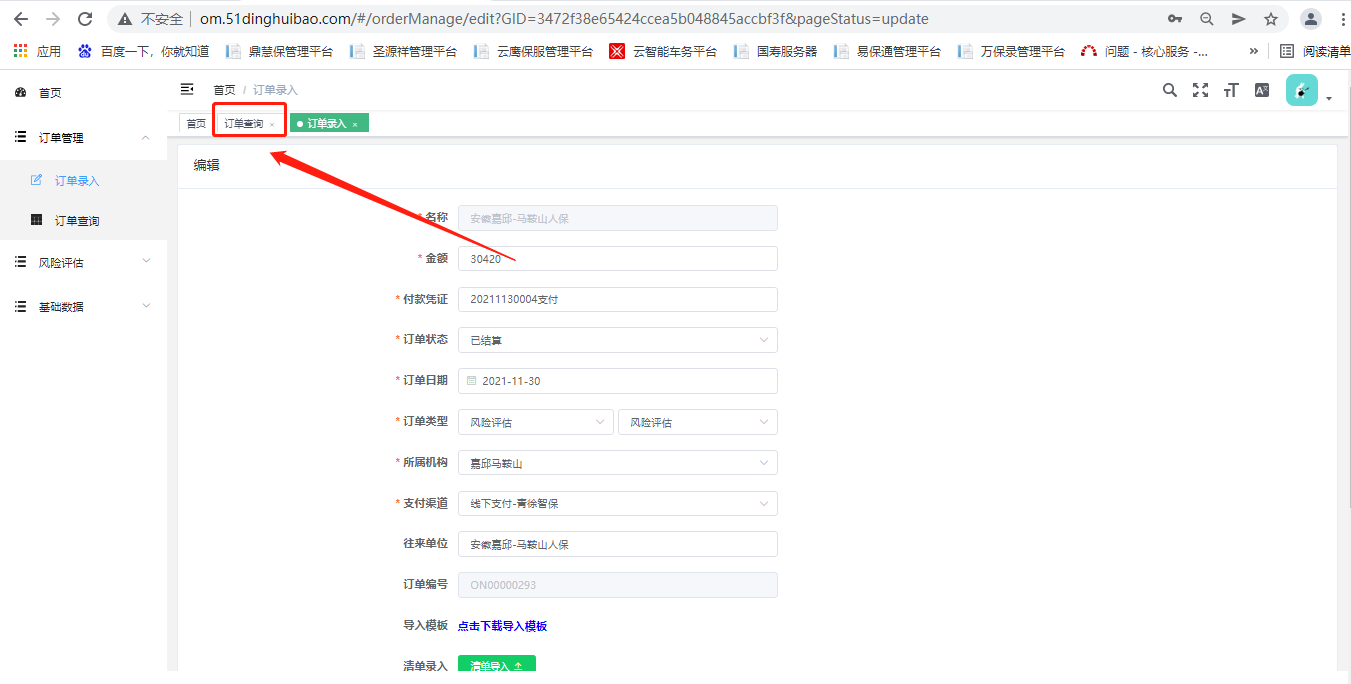Open the language switch icon

(x=1262, y=90)
